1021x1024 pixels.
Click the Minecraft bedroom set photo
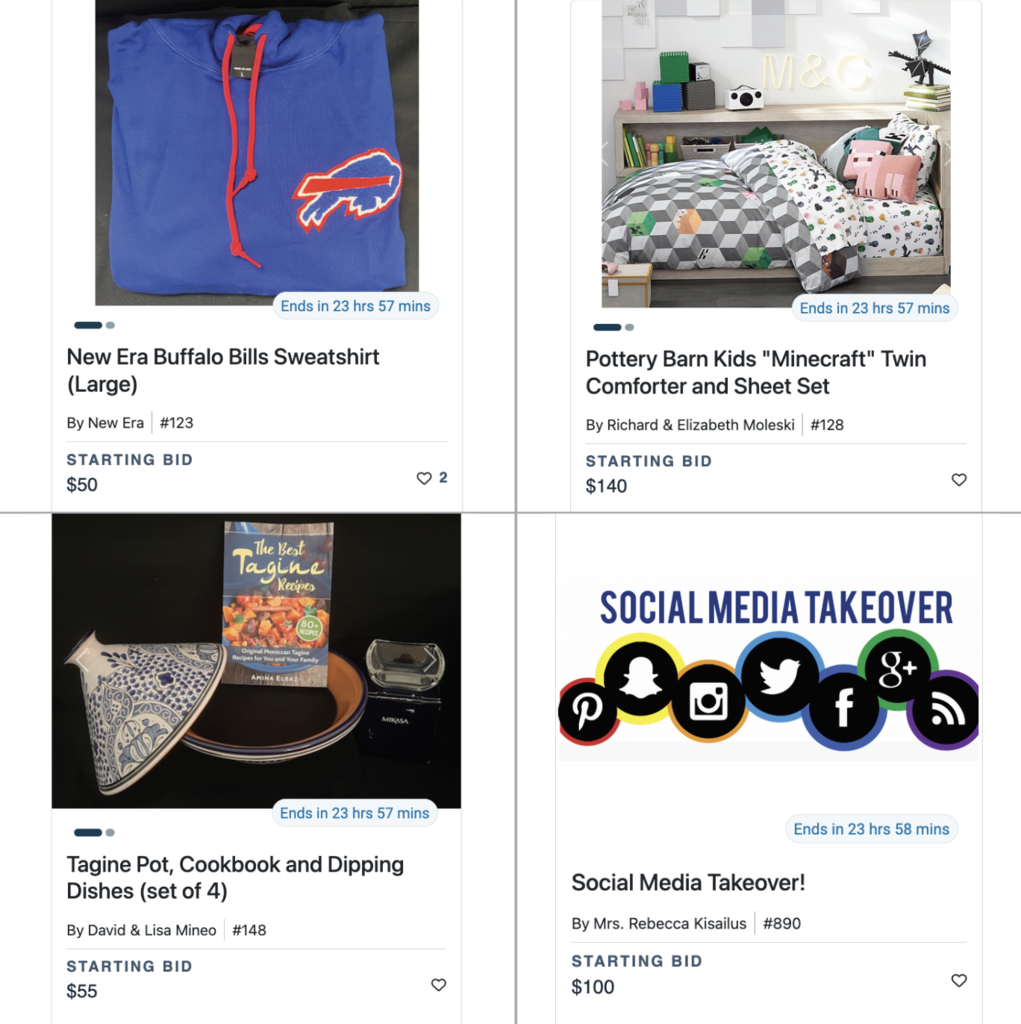(776, 153)
